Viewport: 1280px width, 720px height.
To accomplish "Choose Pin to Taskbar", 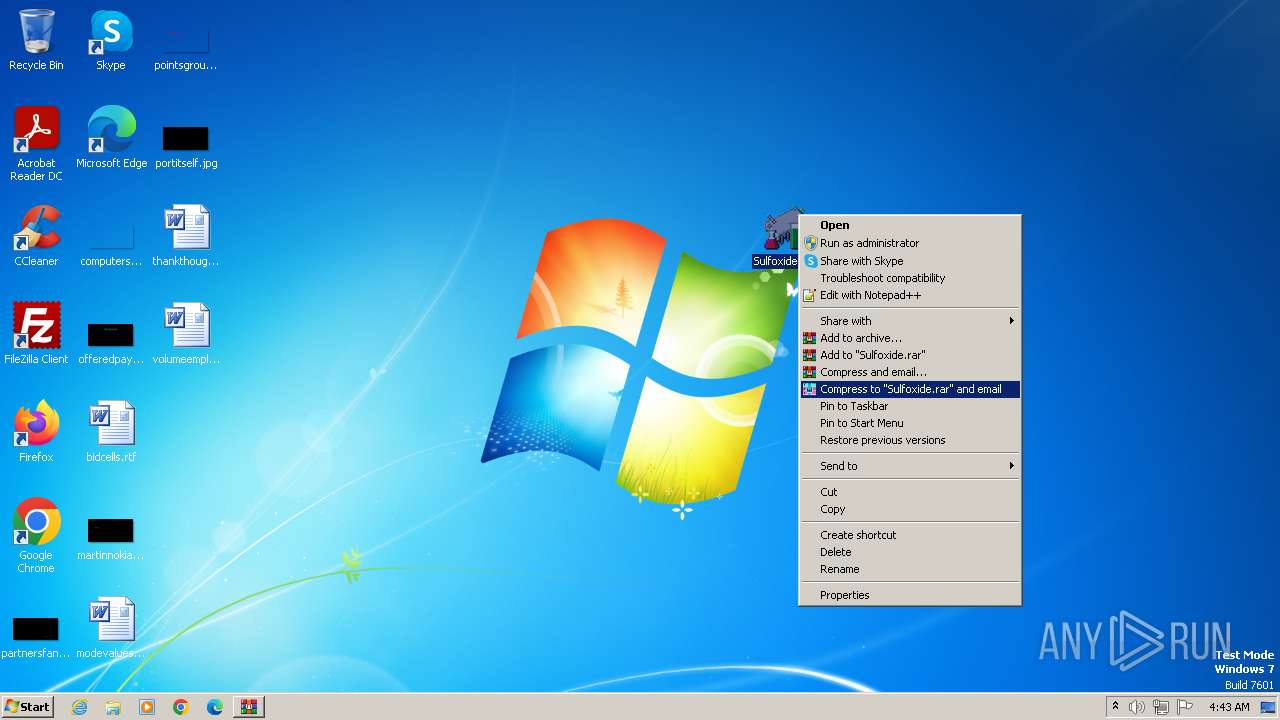I will point(910,406).
